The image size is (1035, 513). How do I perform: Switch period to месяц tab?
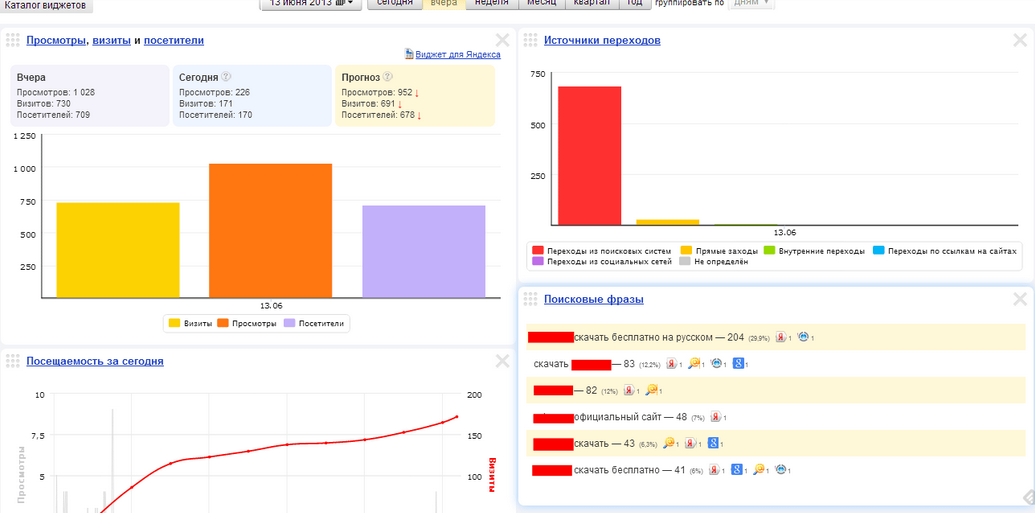(x=542, y=4)
